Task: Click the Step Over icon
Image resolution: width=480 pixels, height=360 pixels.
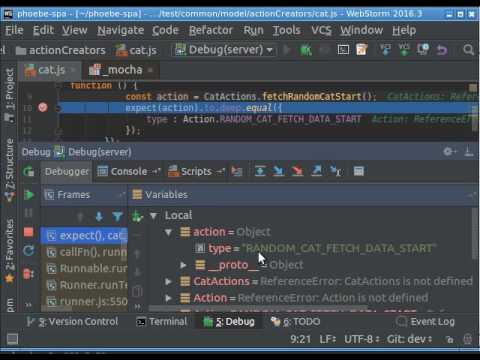Action: pyautogui.click(x=260, y=171)
